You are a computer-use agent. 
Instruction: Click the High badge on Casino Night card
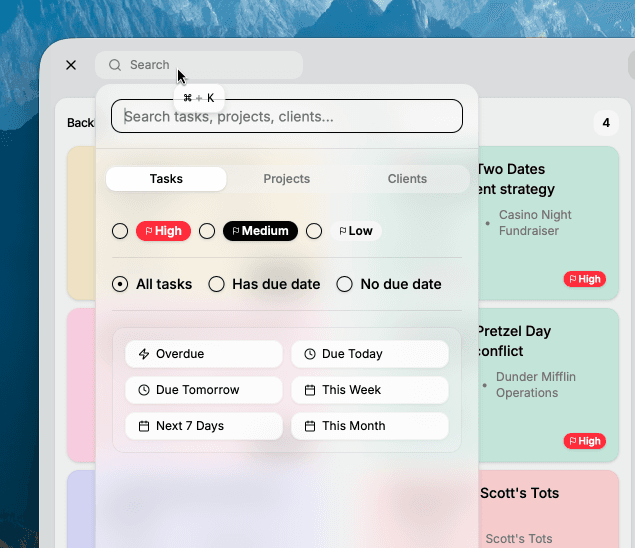[x=585, y=279]
